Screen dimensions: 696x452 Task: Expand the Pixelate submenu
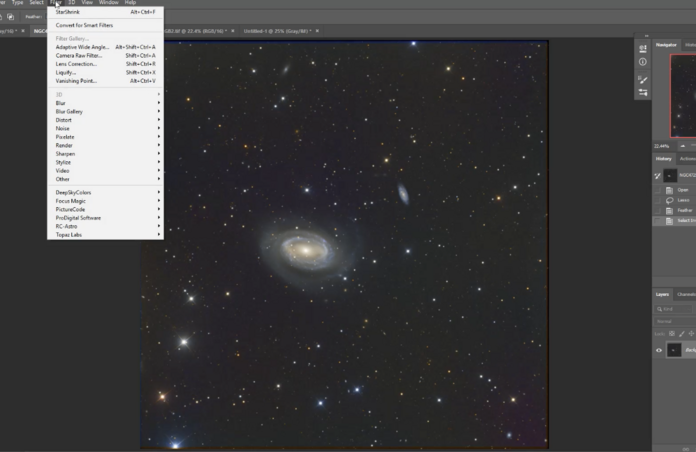point(106,137)
